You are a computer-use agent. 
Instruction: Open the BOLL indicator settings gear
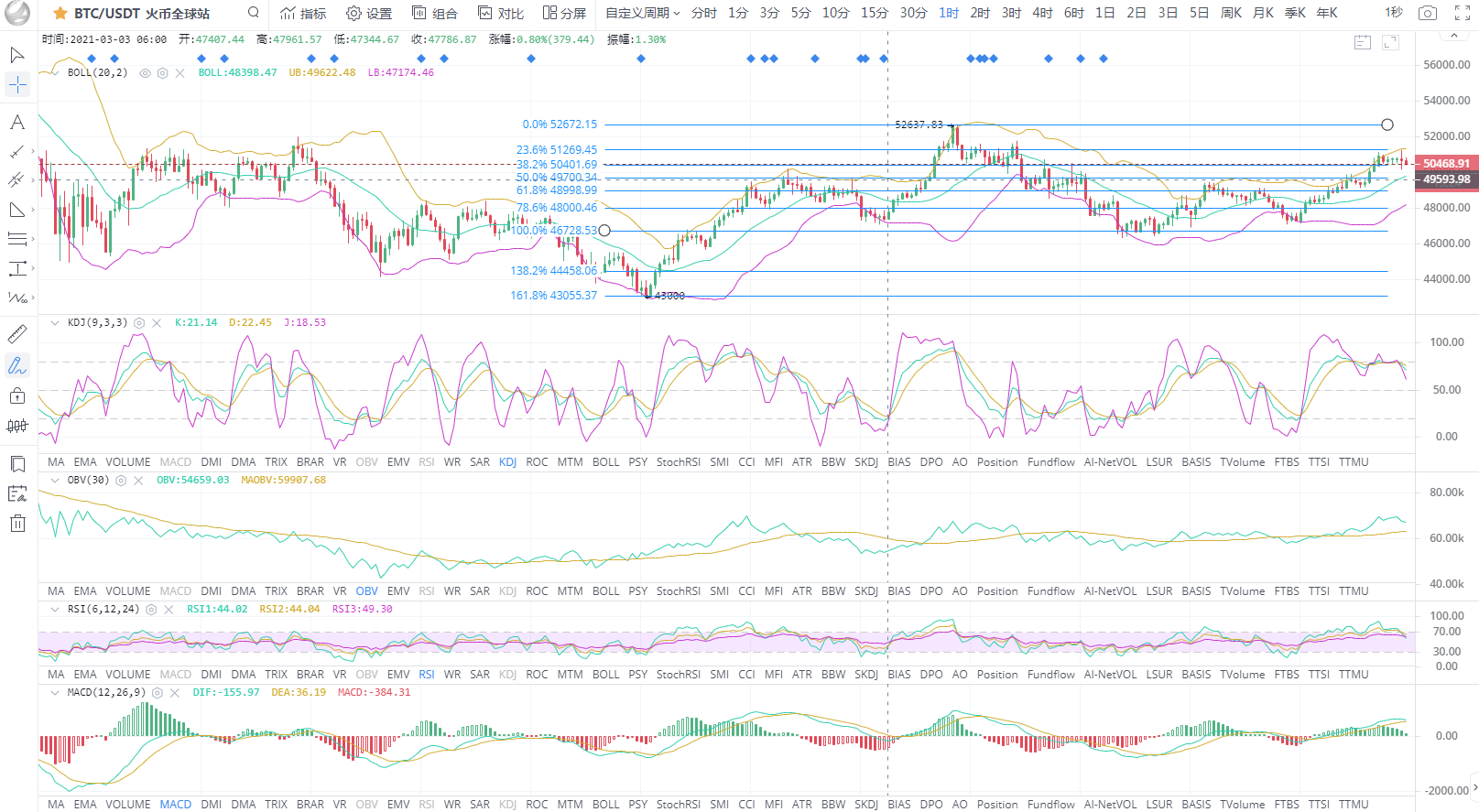tap(162, 73)
